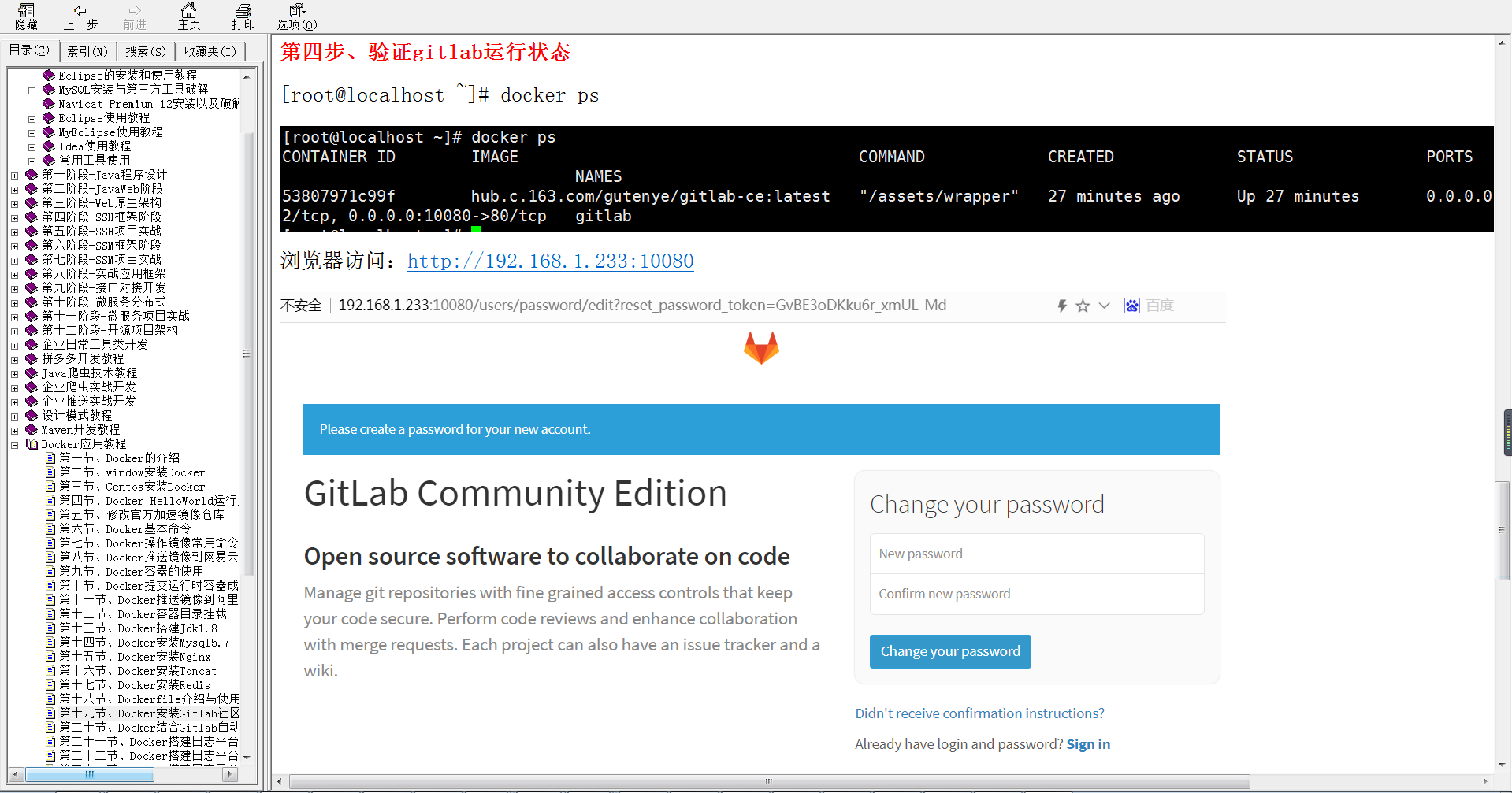
Task: Click the bookmark star icon
Action: click(x=1083, y=306)
